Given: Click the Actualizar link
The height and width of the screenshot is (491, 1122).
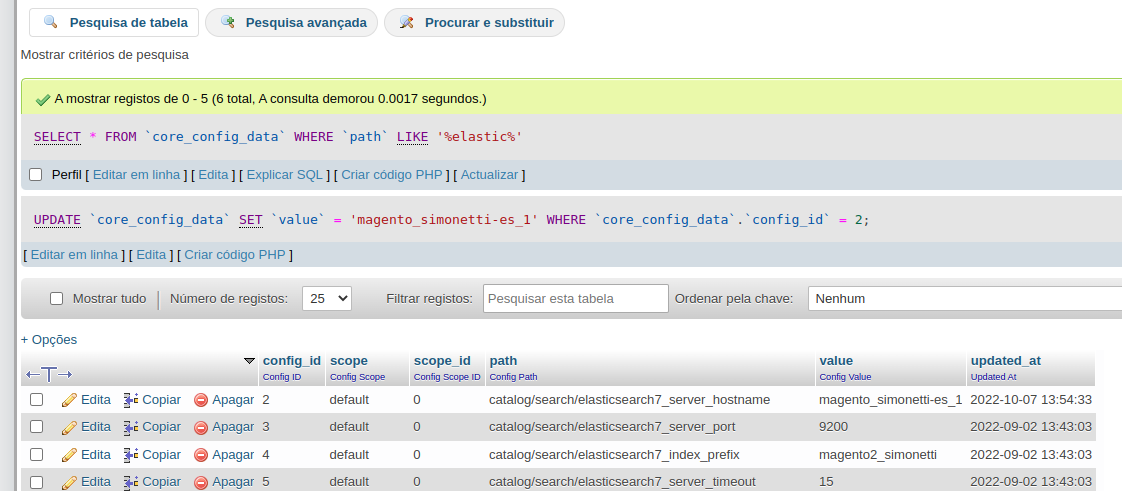Looking at the screenshot, I should (490, 175).
